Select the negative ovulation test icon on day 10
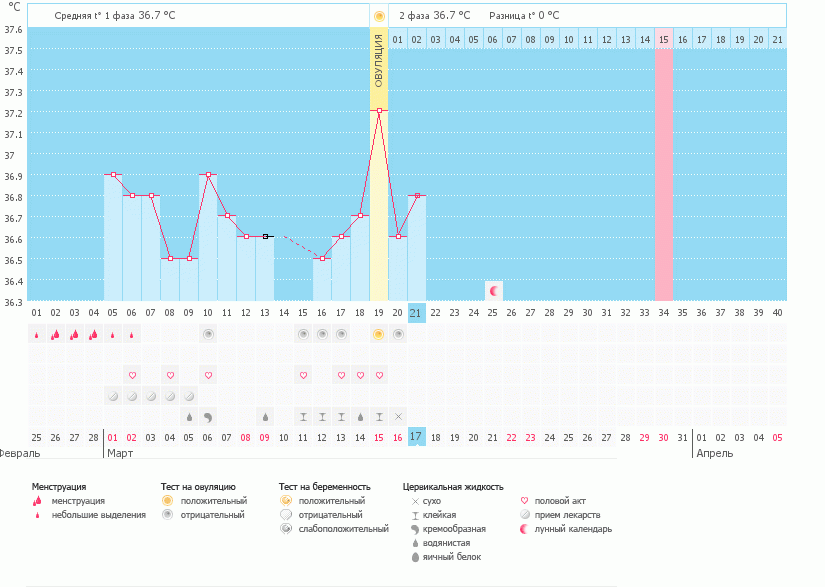 point(208,334)
